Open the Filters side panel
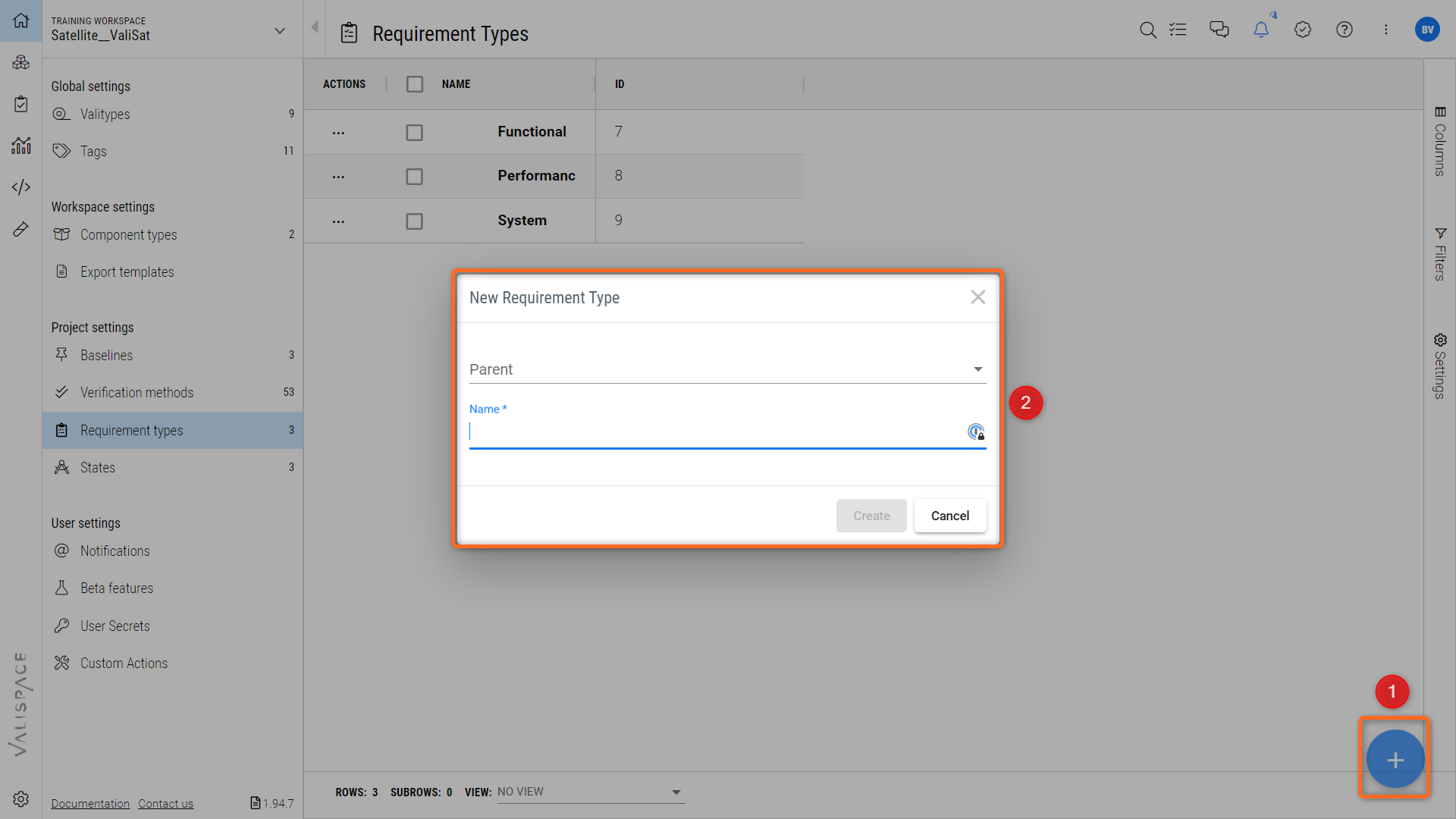 (1440, 254)
